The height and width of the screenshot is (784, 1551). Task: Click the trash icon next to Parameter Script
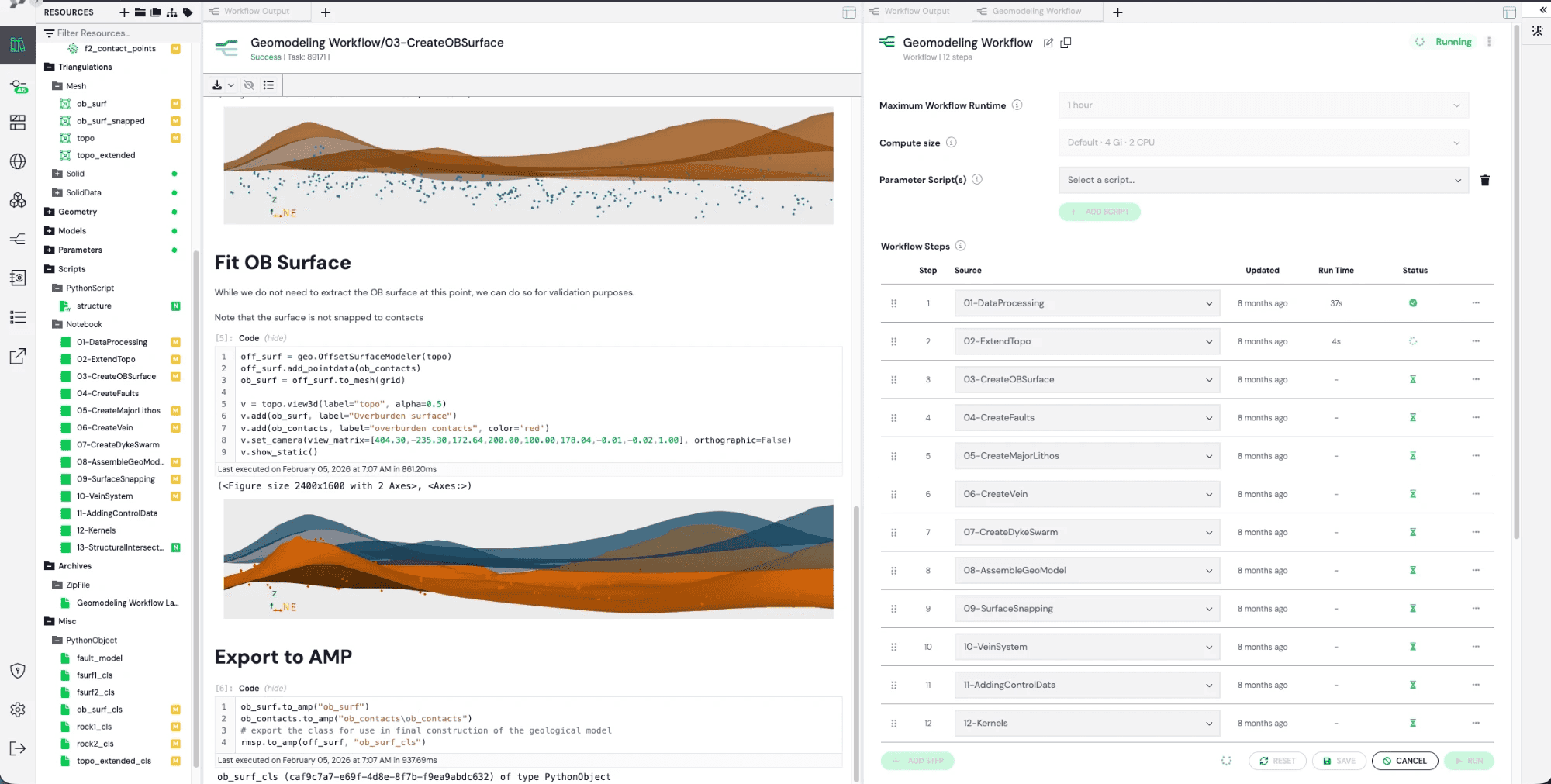[x=1485, y=180]
